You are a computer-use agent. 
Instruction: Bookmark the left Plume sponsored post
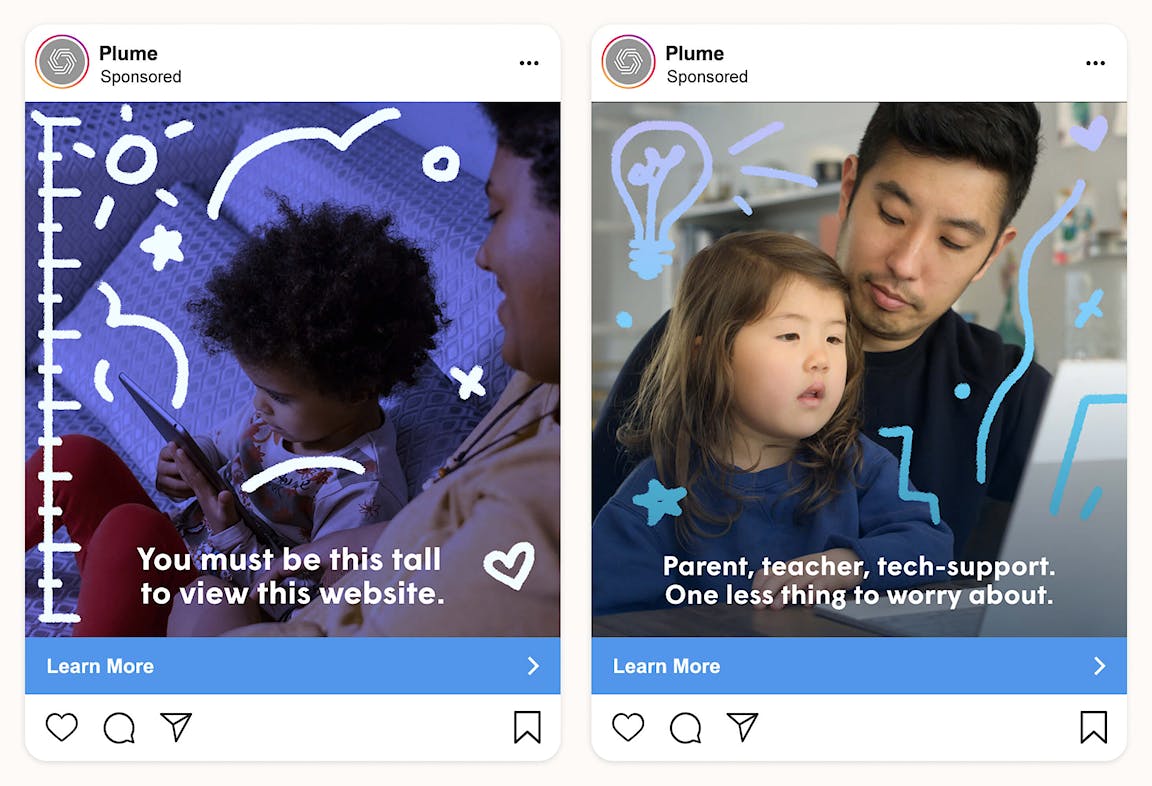[528, 727]
